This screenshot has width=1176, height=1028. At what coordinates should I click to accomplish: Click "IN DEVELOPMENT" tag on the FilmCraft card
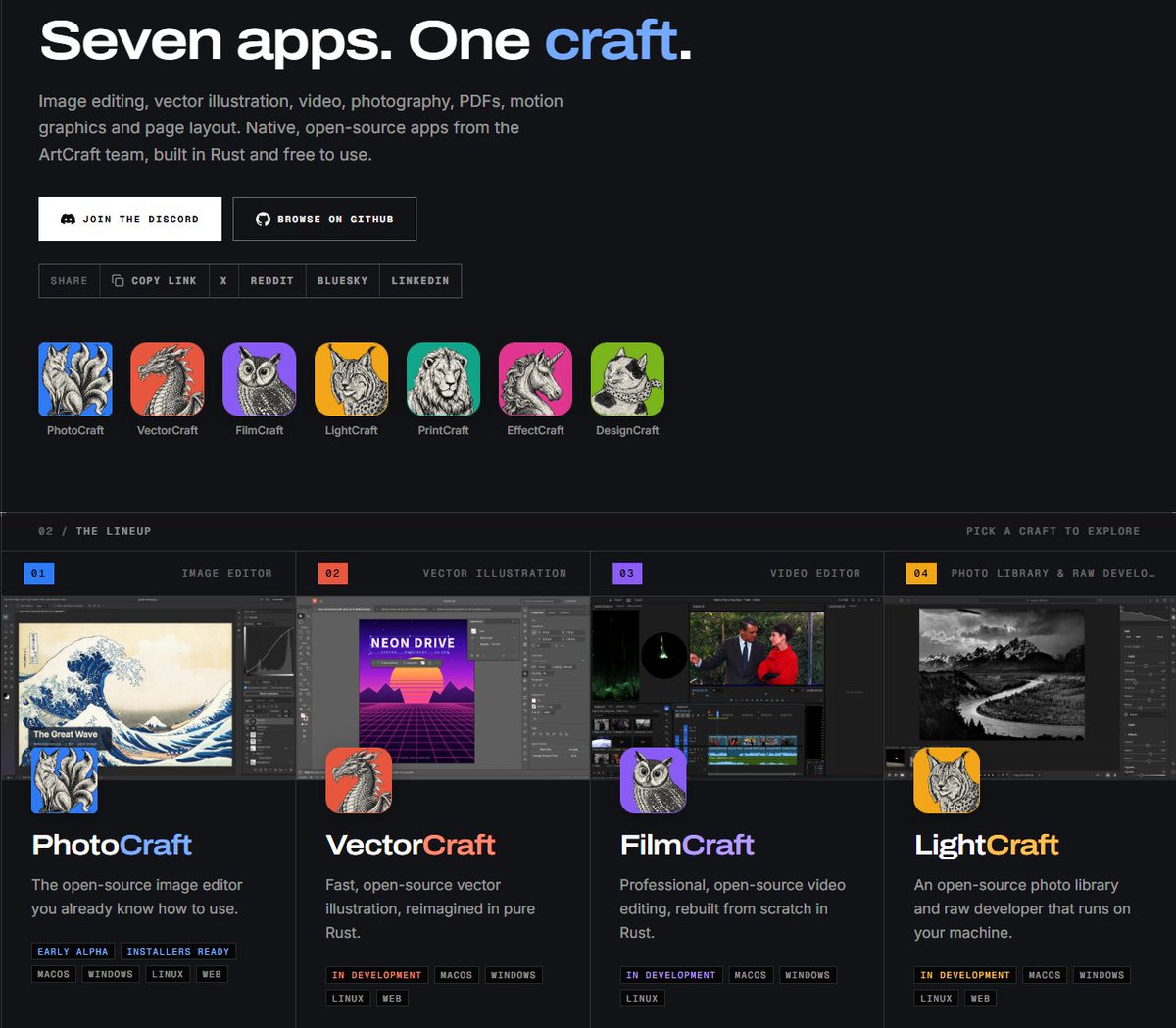click(671, 975)
